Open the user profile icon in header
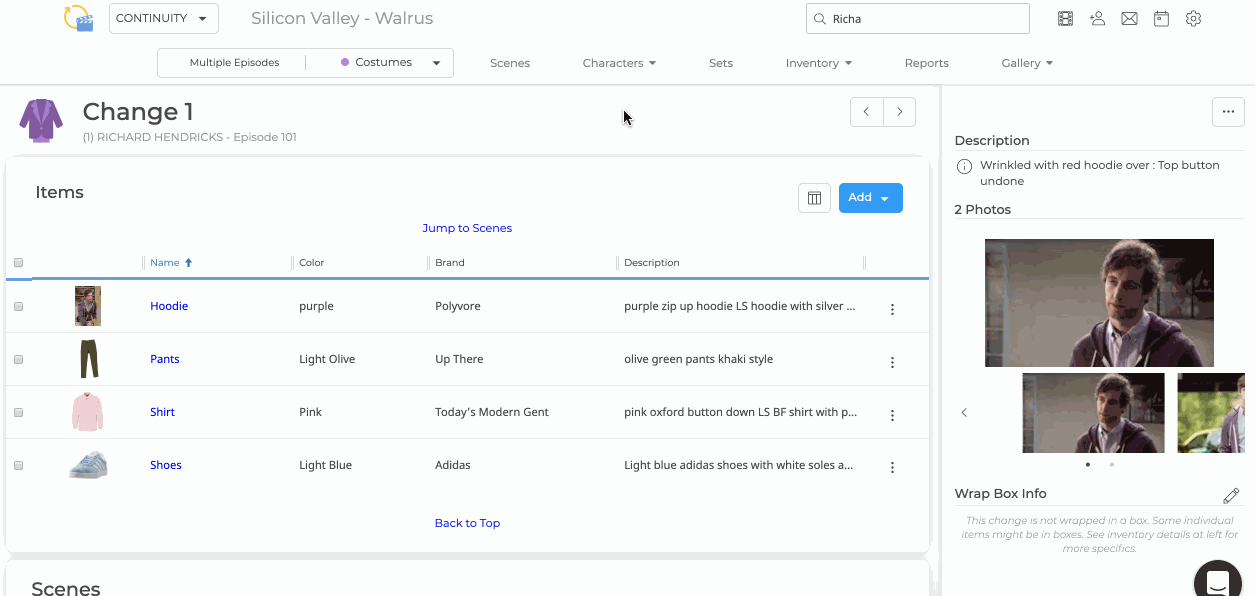1255x596 pixels. coord(1097,18)
